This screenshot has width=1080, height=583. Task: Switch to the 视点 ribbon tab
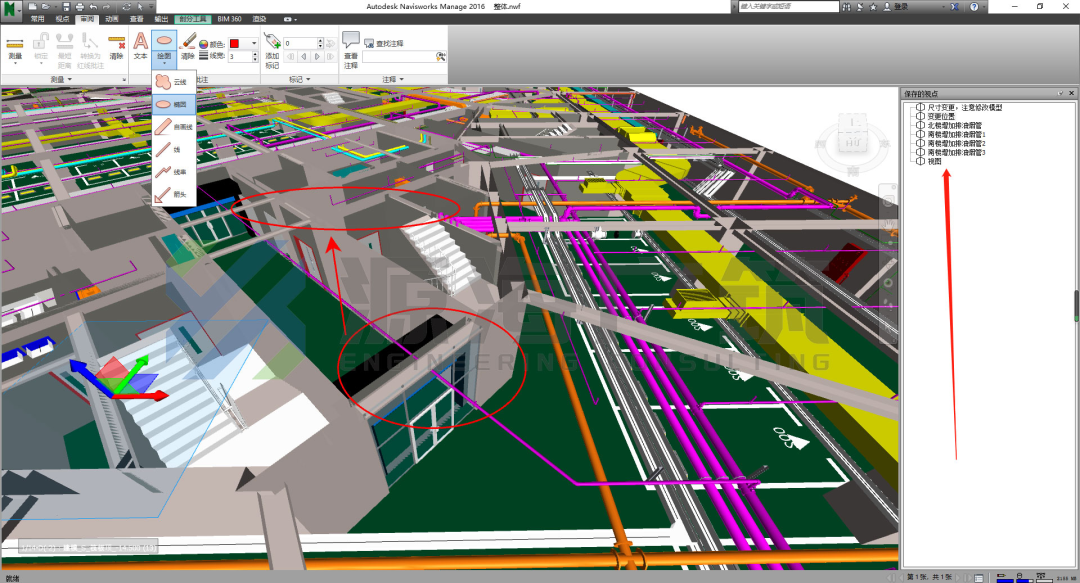point(62,19)
